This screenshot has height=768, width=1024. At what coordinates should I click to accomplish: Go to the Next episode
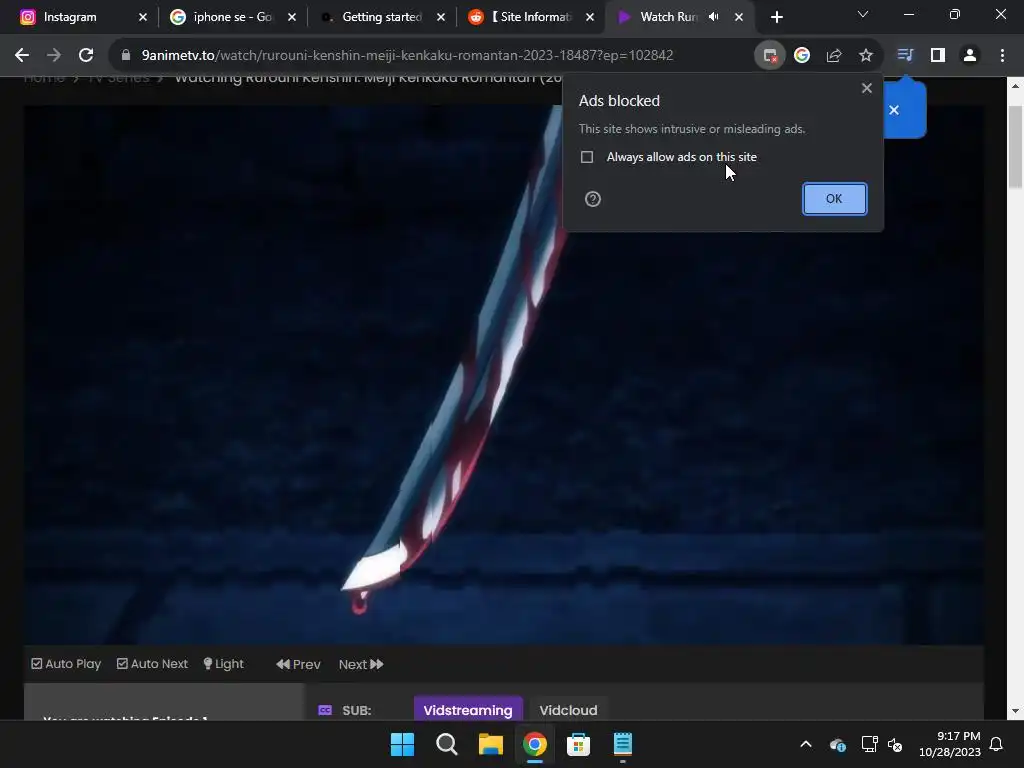[361, 664]
